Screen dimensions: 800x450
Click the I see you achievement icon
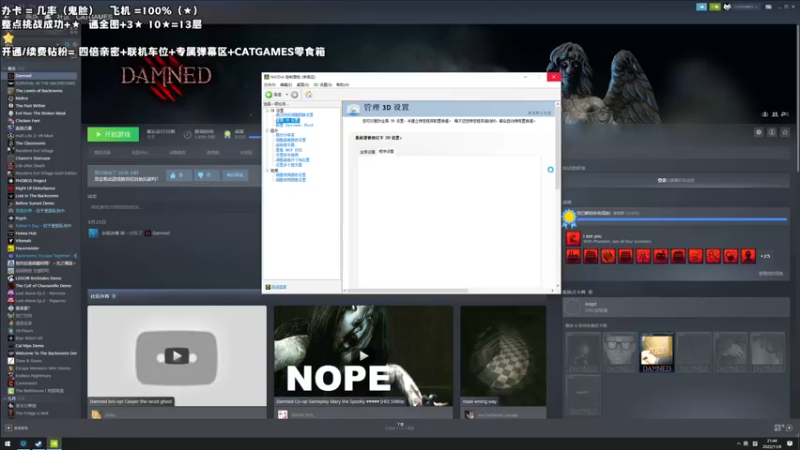click(x=573, y=238)
